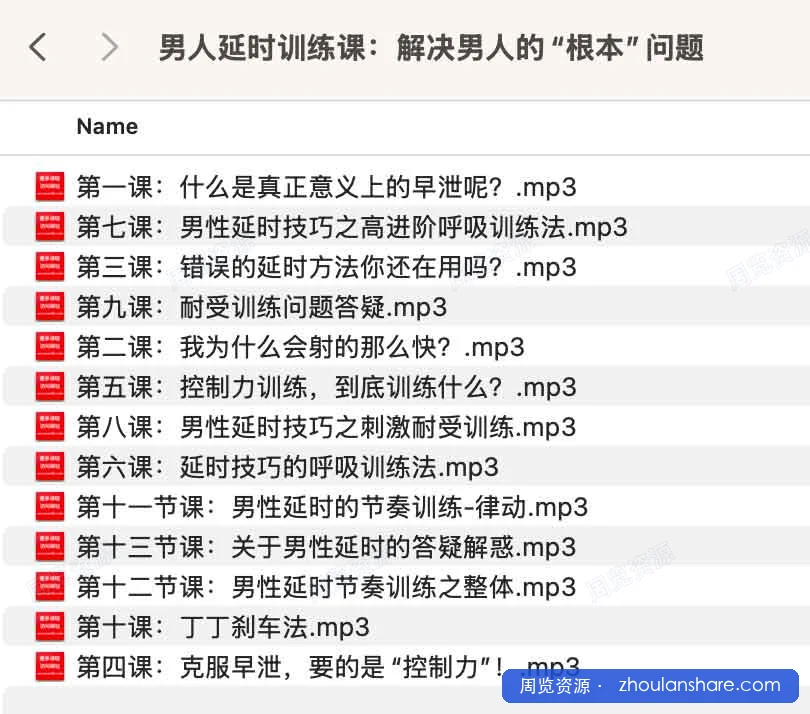
Task: Sort by the Name column header
Action: click(107, 127)
